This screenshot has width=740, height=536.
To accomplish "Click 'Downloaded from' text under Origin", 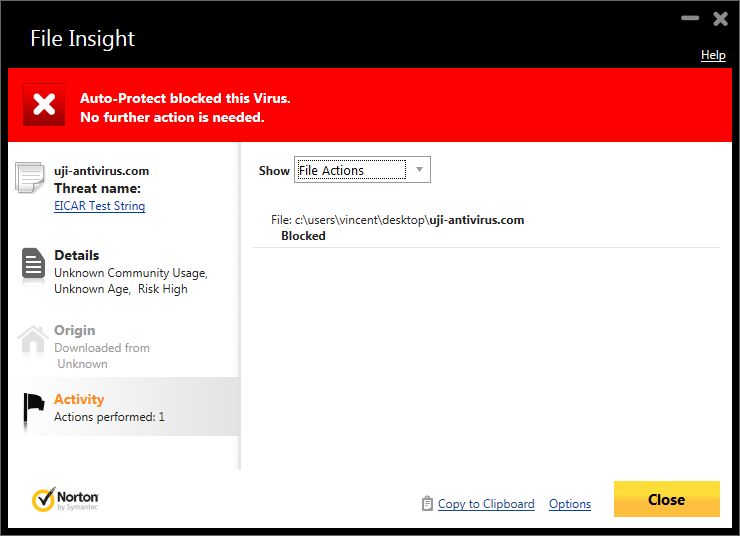I will 102,348.
